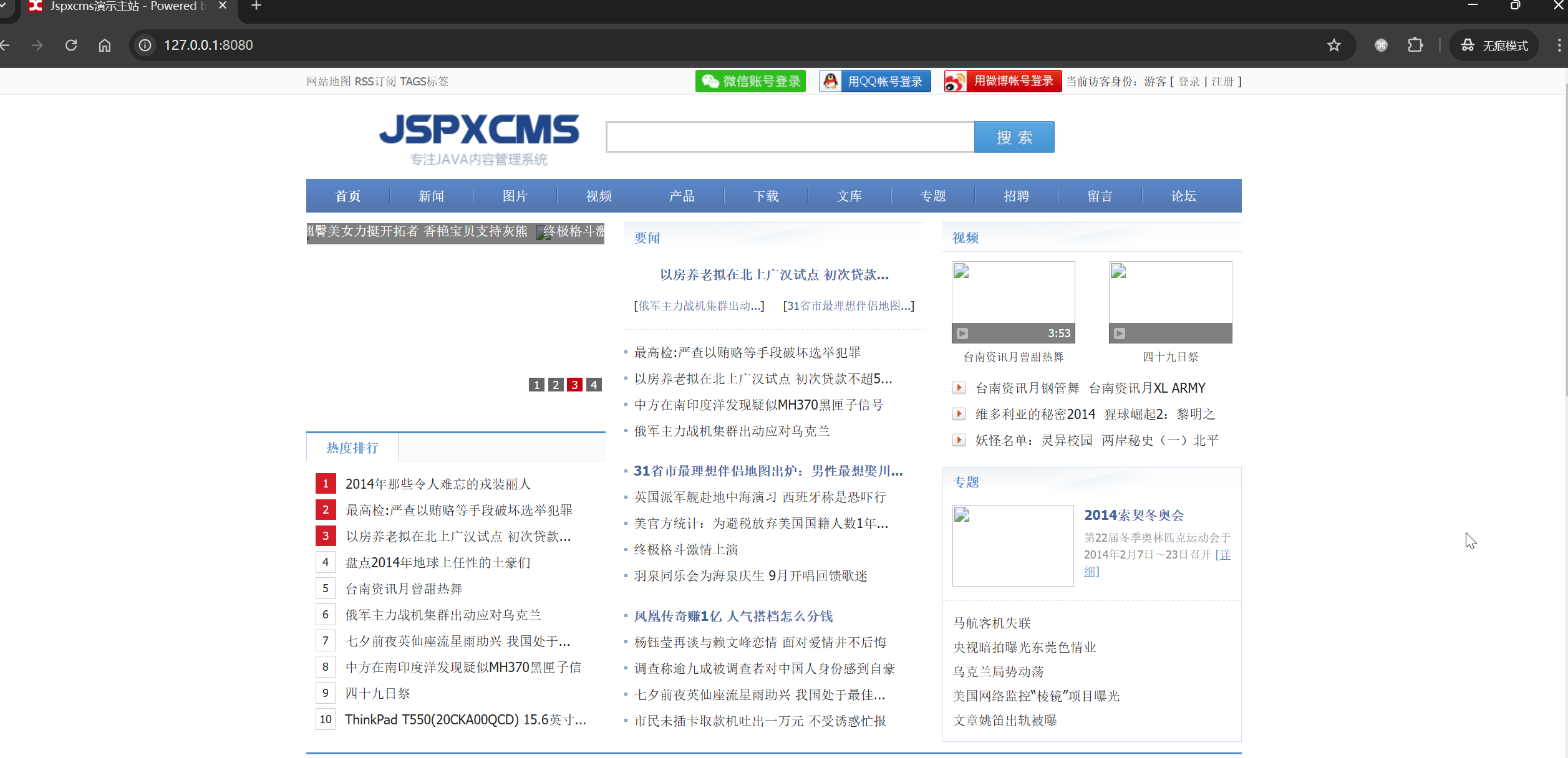Click the site search input field
This screenshot has height=758, width=1568.
790,137
